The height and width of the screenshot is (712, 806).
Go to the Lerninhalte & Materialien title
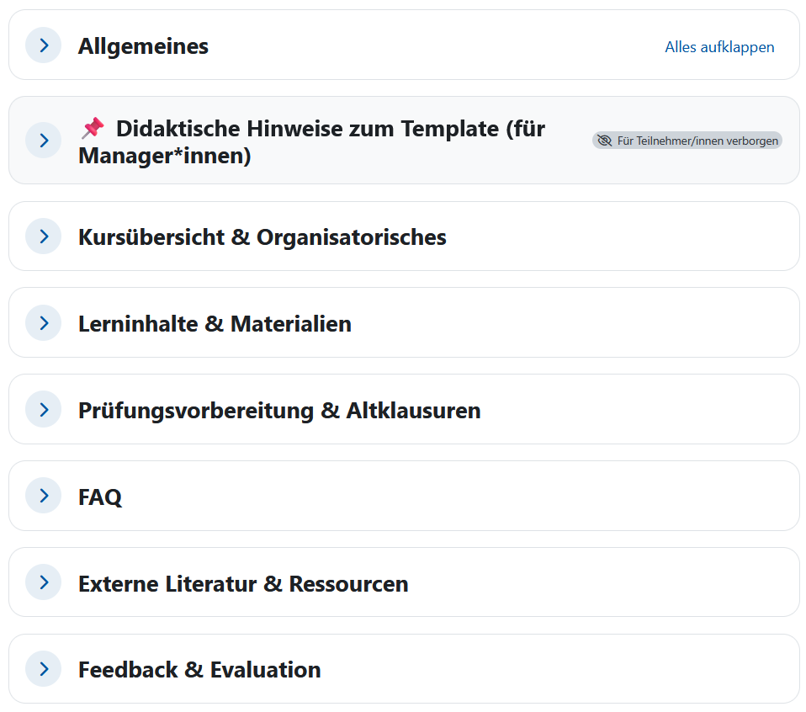[x=214, y=323]
